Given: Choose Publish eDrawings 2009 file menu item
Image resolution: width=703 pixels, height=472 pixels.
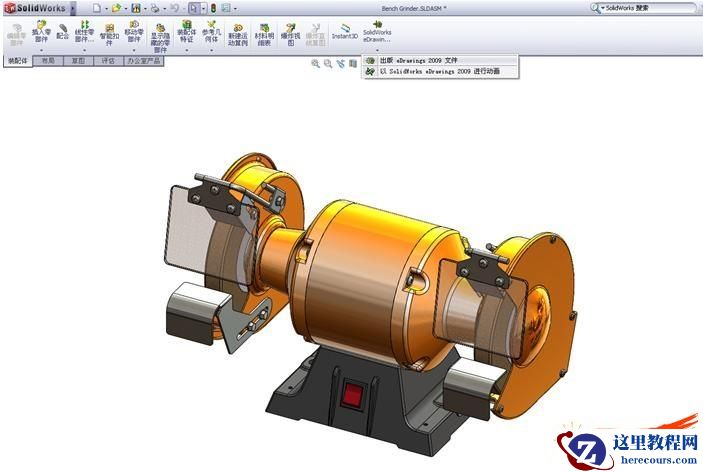Looking at the screenshot, I should click(x=440, y=60).
